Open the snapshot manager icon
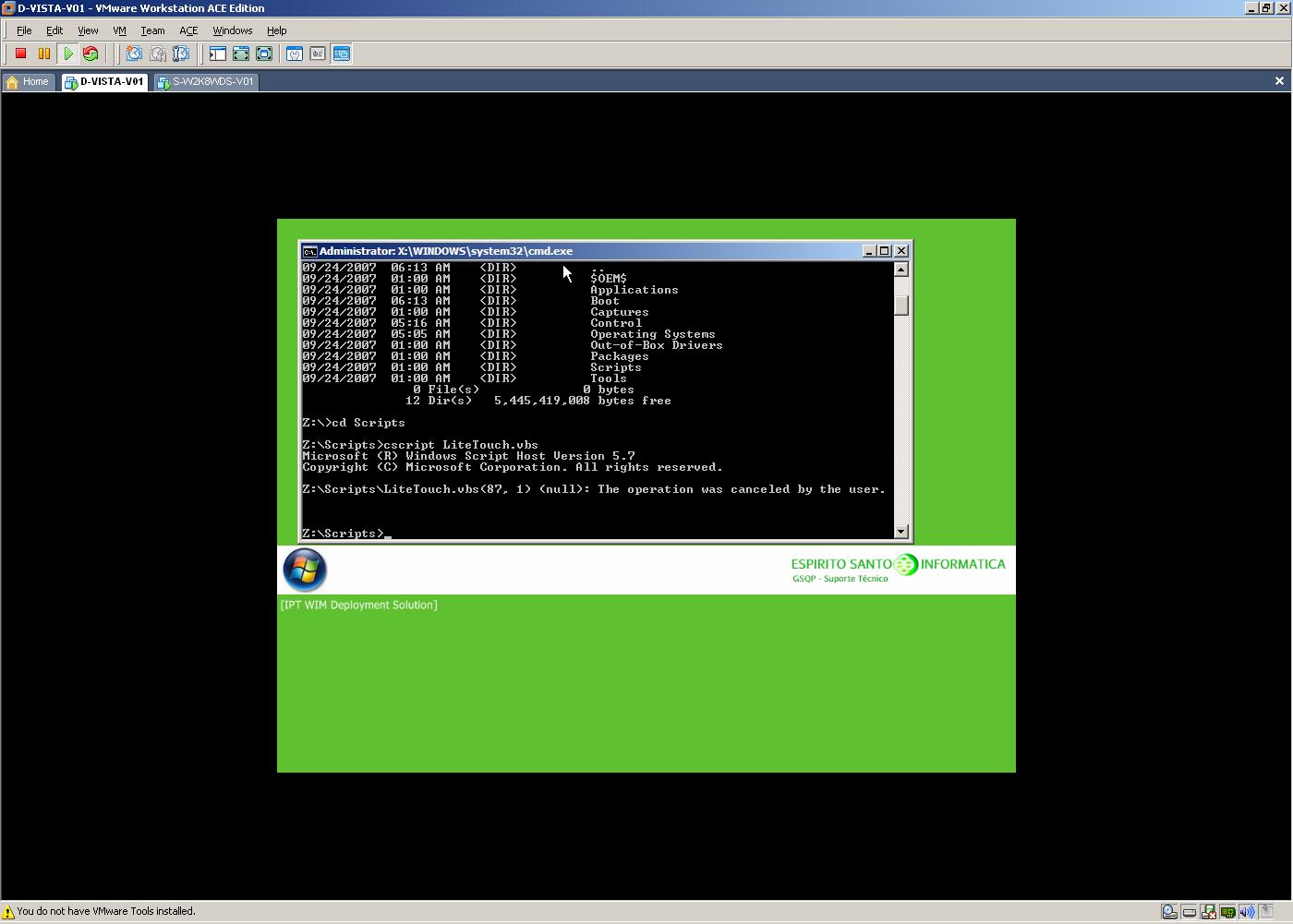 [181, 54]
